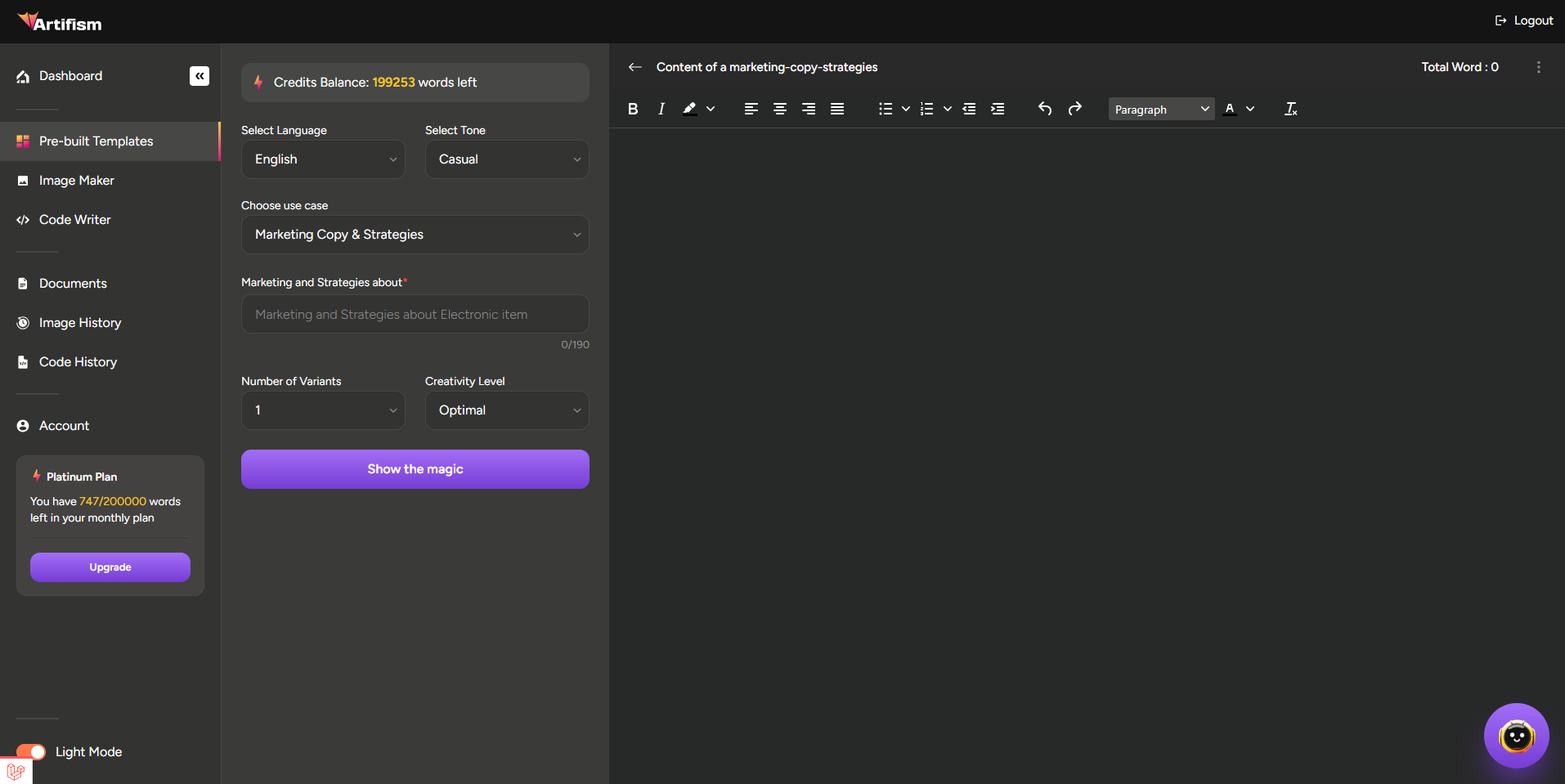
Task: Open the Code History page
Action: [x=78, y=361]
